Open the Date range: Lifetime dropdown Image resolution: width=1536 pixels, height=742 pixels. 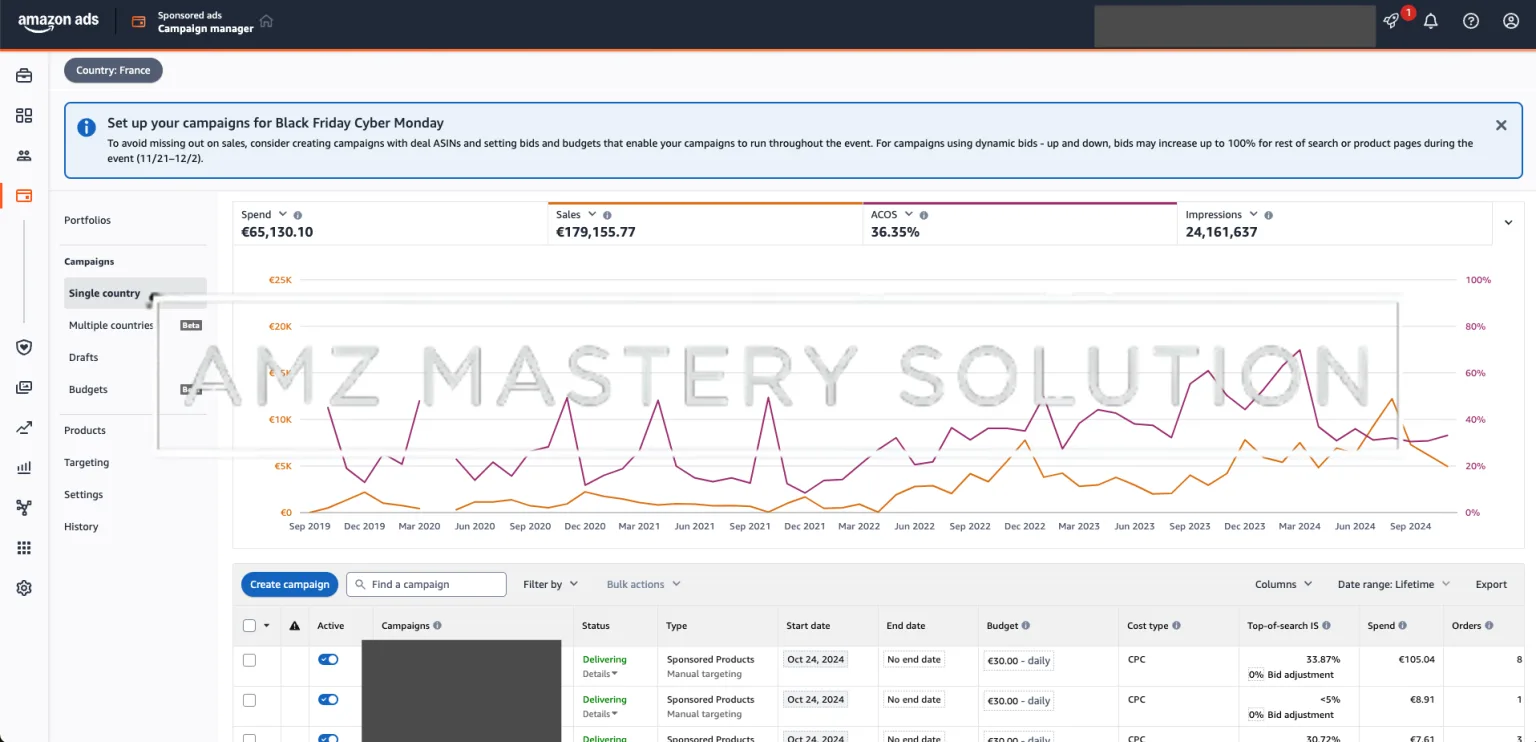pyautogui.click(x=1394, y=585)
